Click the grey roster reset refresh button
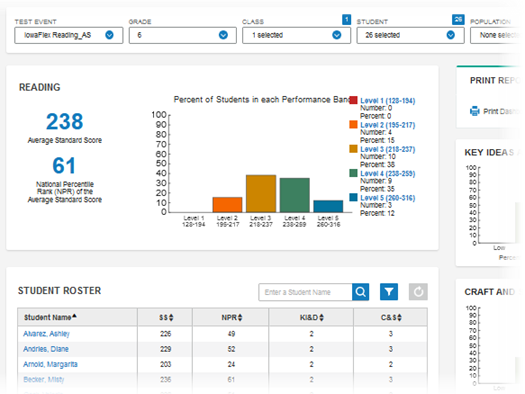525x394 pixels. click(418, 292)
